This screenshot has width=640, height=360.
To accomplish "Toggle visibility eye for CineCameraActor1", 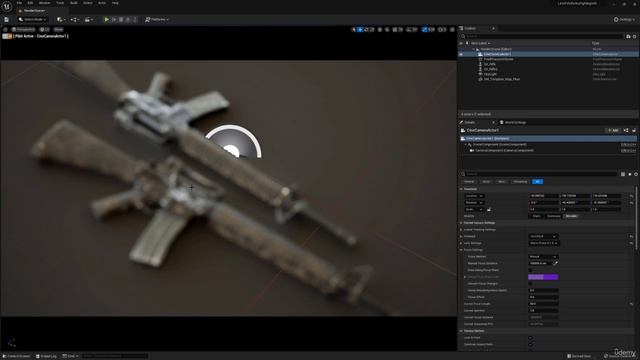I will [x=461, y=54].
